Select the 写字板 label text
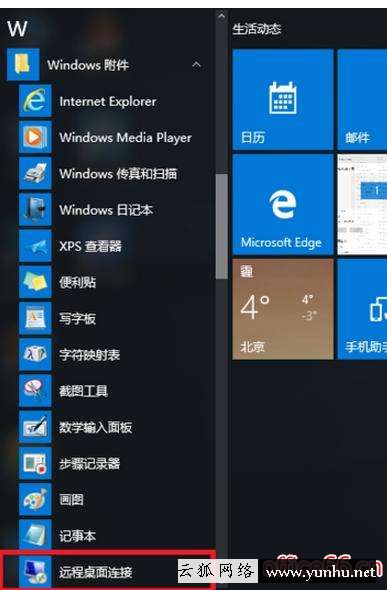Image resolution: width=387 pixels, height=590 pixels. point(77,318)
